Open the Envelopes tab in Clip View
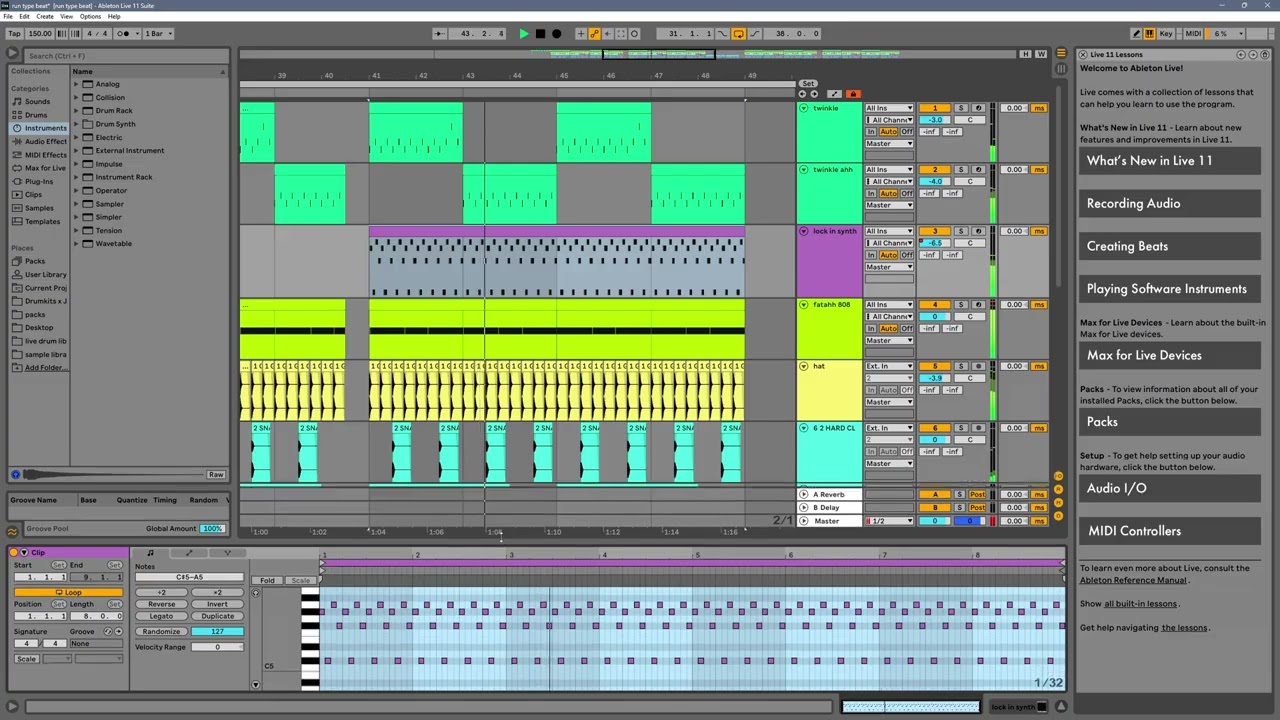This screenshot has width=1280, height=720. [x=188, y=553]
